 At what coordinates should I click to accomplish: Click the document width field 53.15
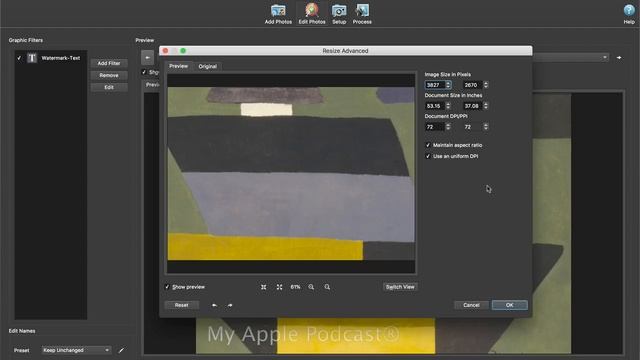(x=435, y=106)
